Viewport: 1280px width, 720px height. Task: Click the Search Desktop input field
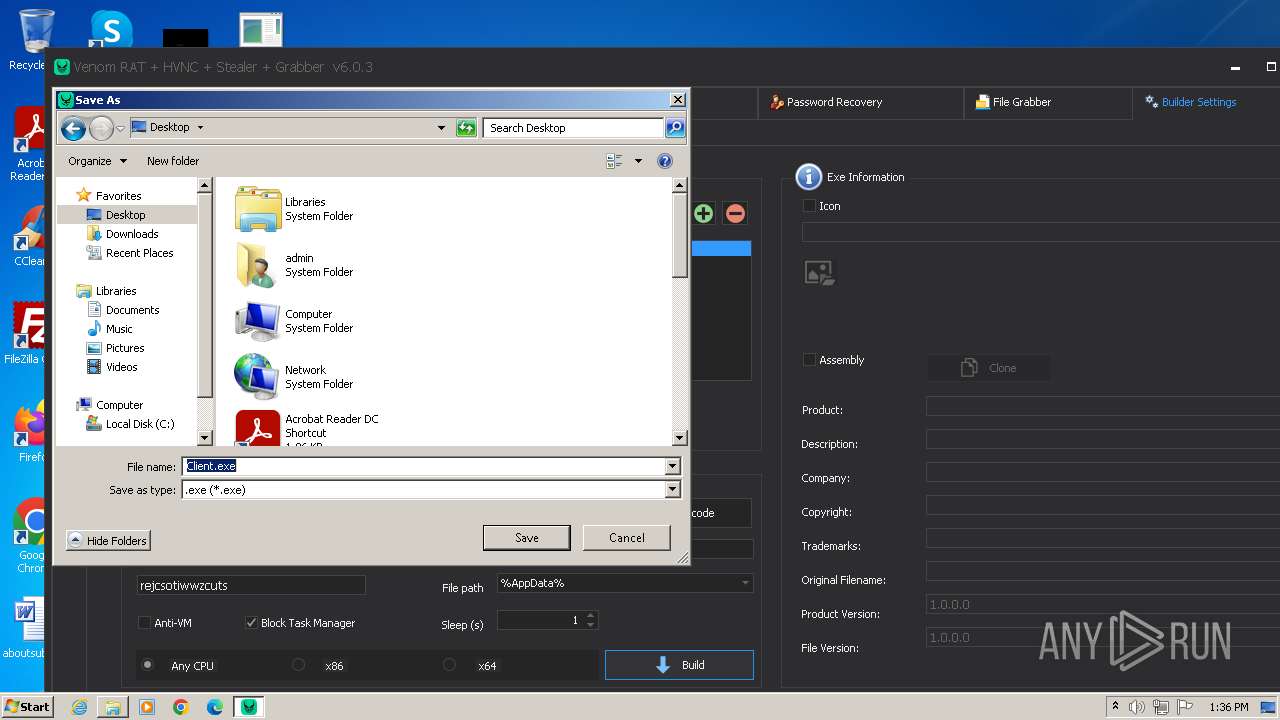coord(574,128)
